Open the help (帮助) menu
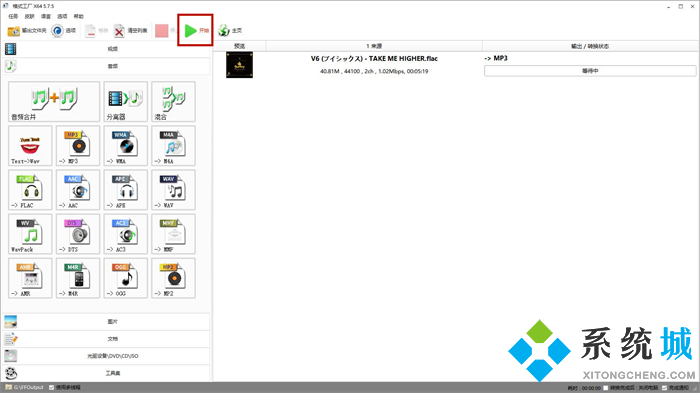This screenshot has width=700, height=393. coord(79,17)
